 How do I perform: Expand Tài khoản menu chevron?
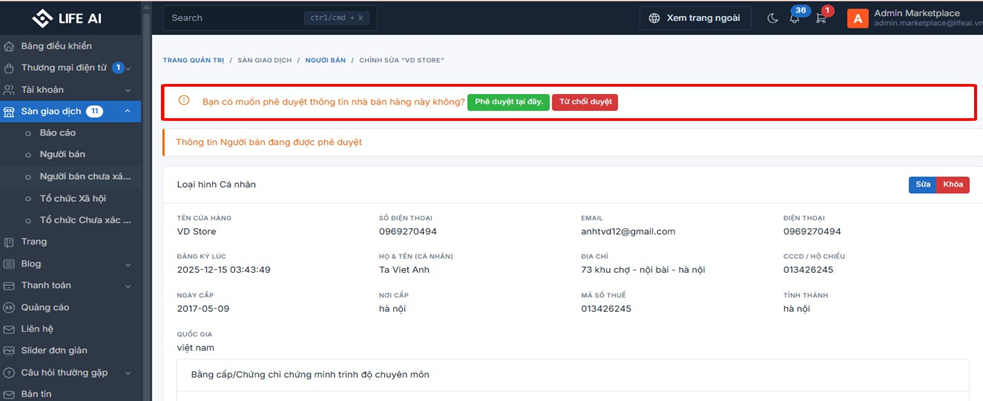(128, 90)
